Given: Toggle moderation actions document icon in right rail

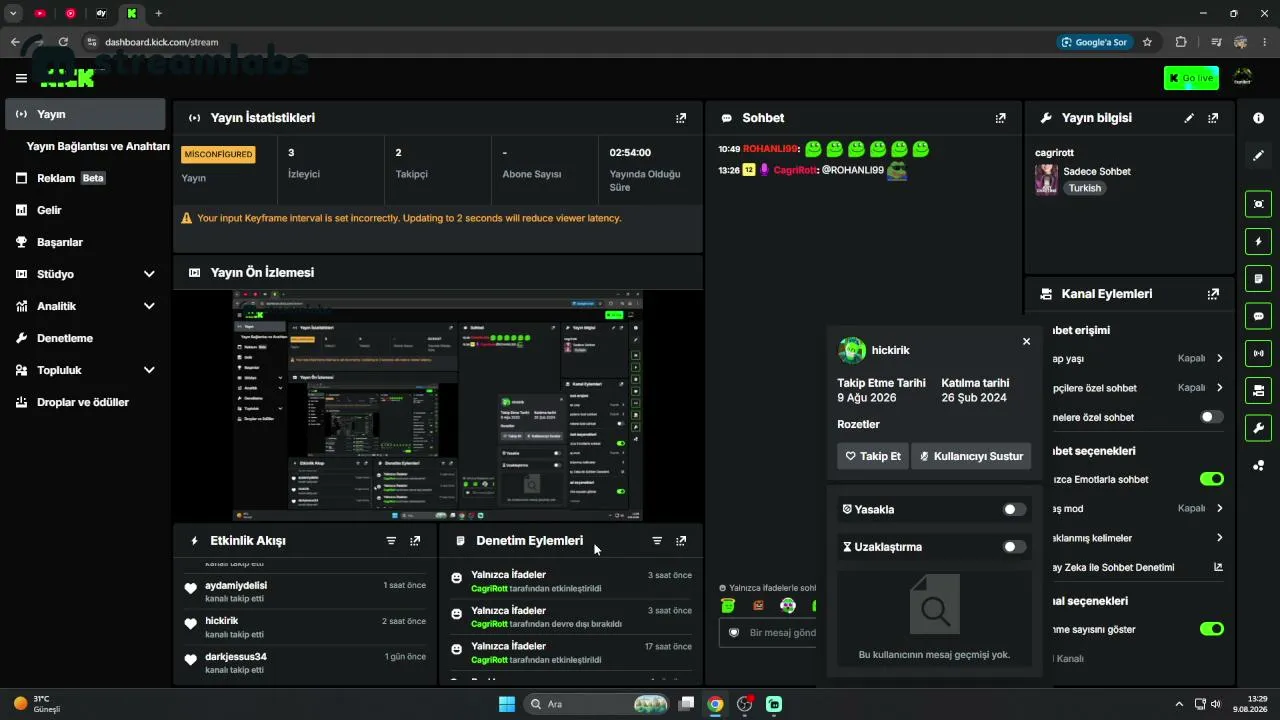Looking at the screenshot, I should (x=1258, y=278).
